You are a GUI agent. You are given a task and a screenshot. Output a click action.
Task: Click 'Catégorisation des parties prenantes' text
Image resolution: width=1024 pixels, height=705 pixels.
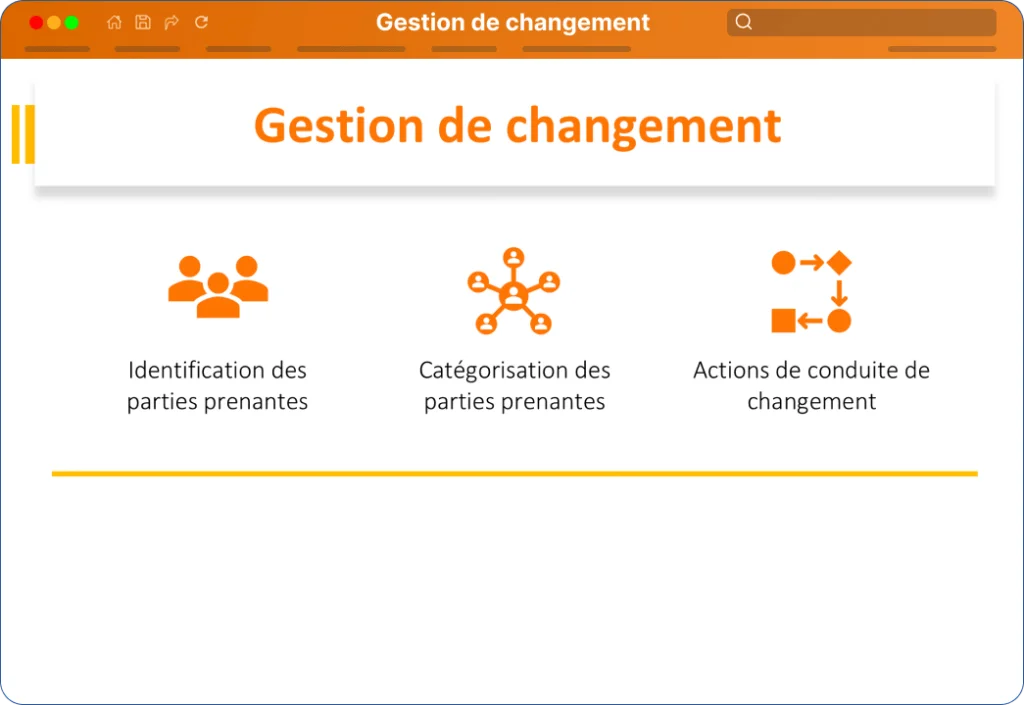(515, 386)
